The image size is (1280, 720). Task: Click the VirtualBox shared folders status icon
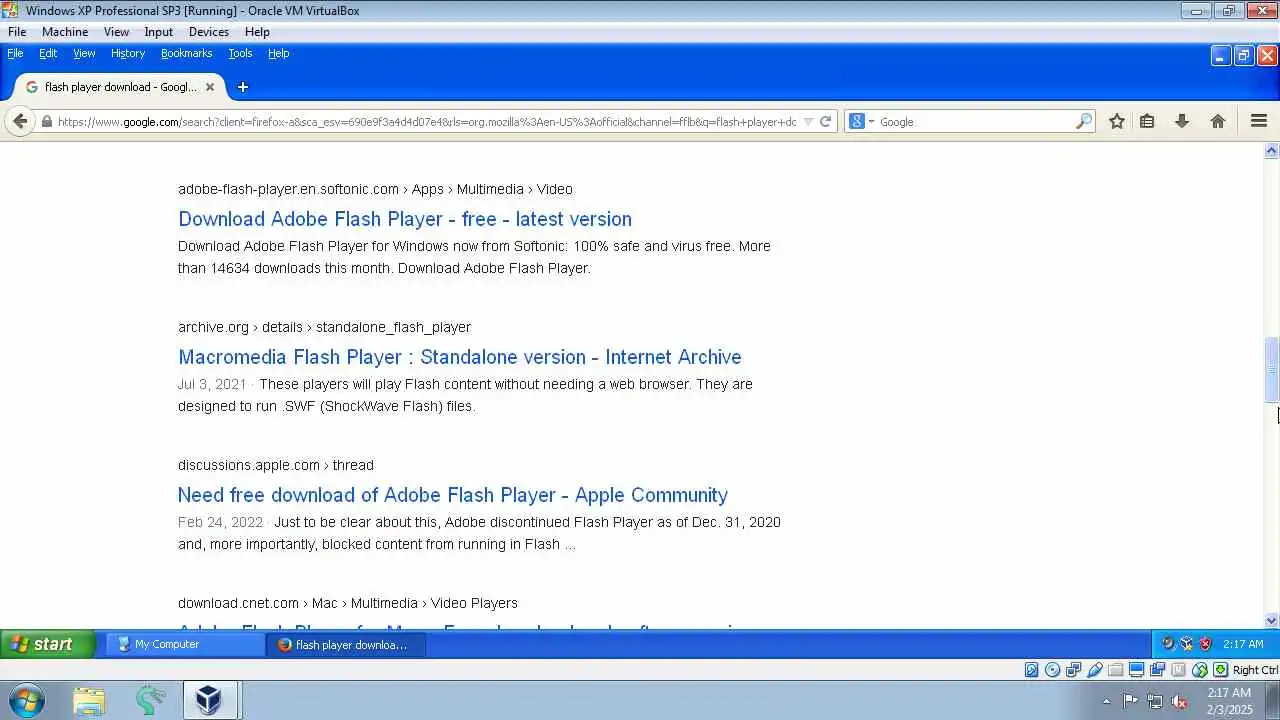point(1115,670)
